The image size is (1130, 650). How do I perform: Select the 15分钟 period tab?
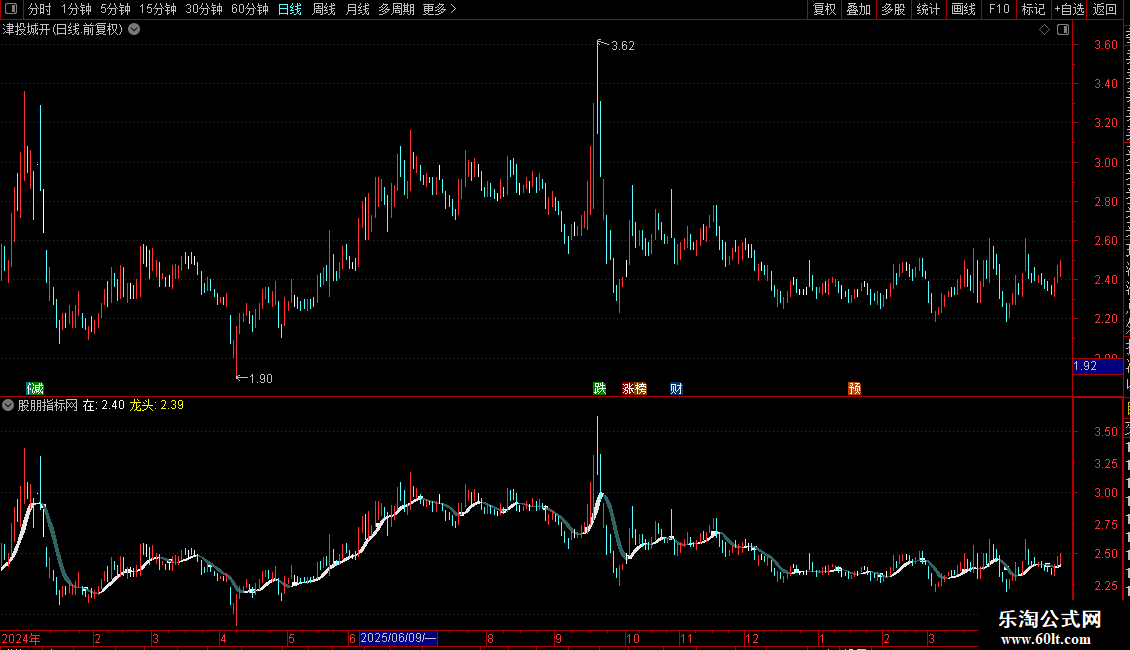point(158,9)
